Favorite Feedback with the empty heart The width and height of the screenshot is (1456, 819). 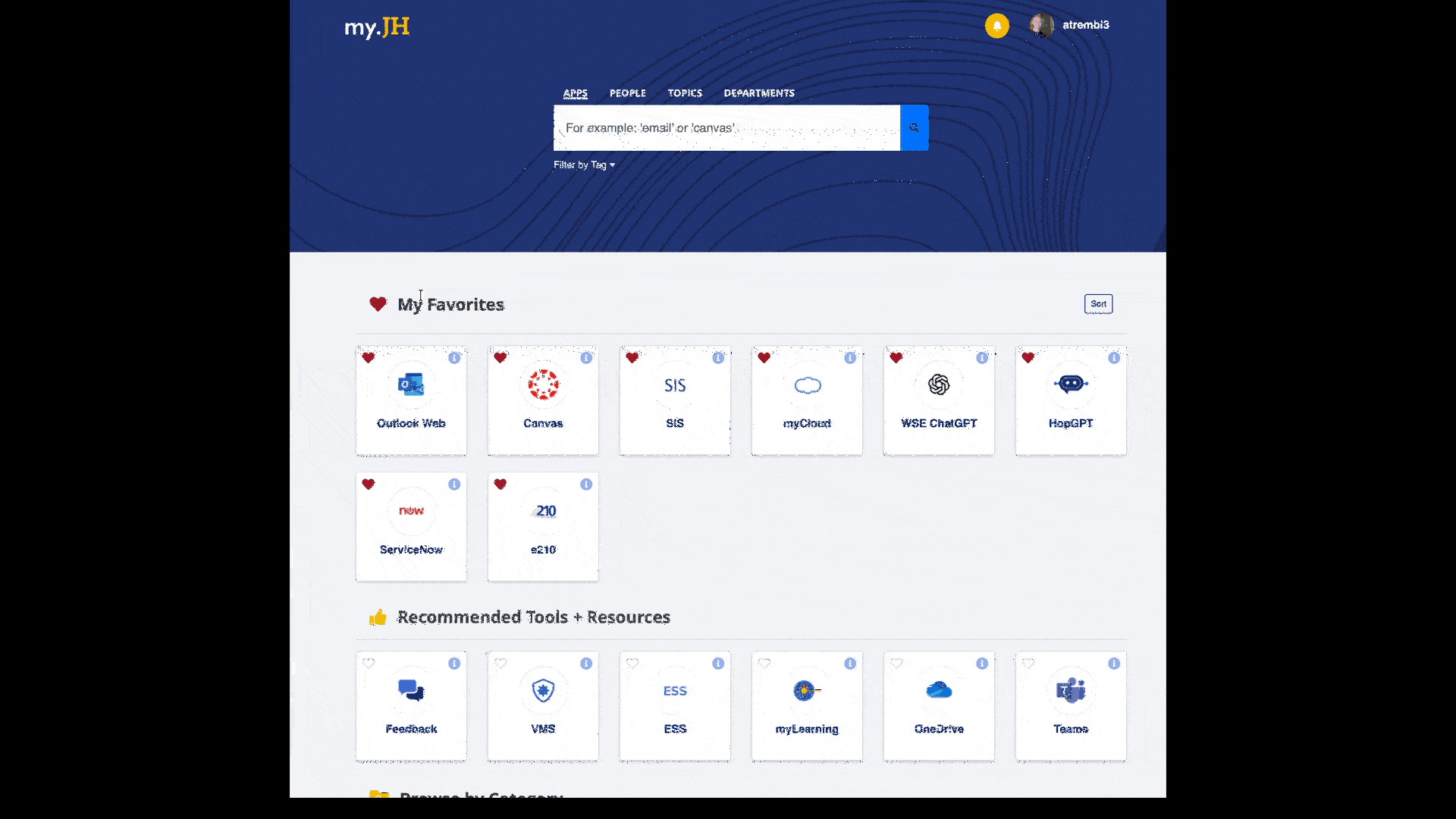pos(369,664)
